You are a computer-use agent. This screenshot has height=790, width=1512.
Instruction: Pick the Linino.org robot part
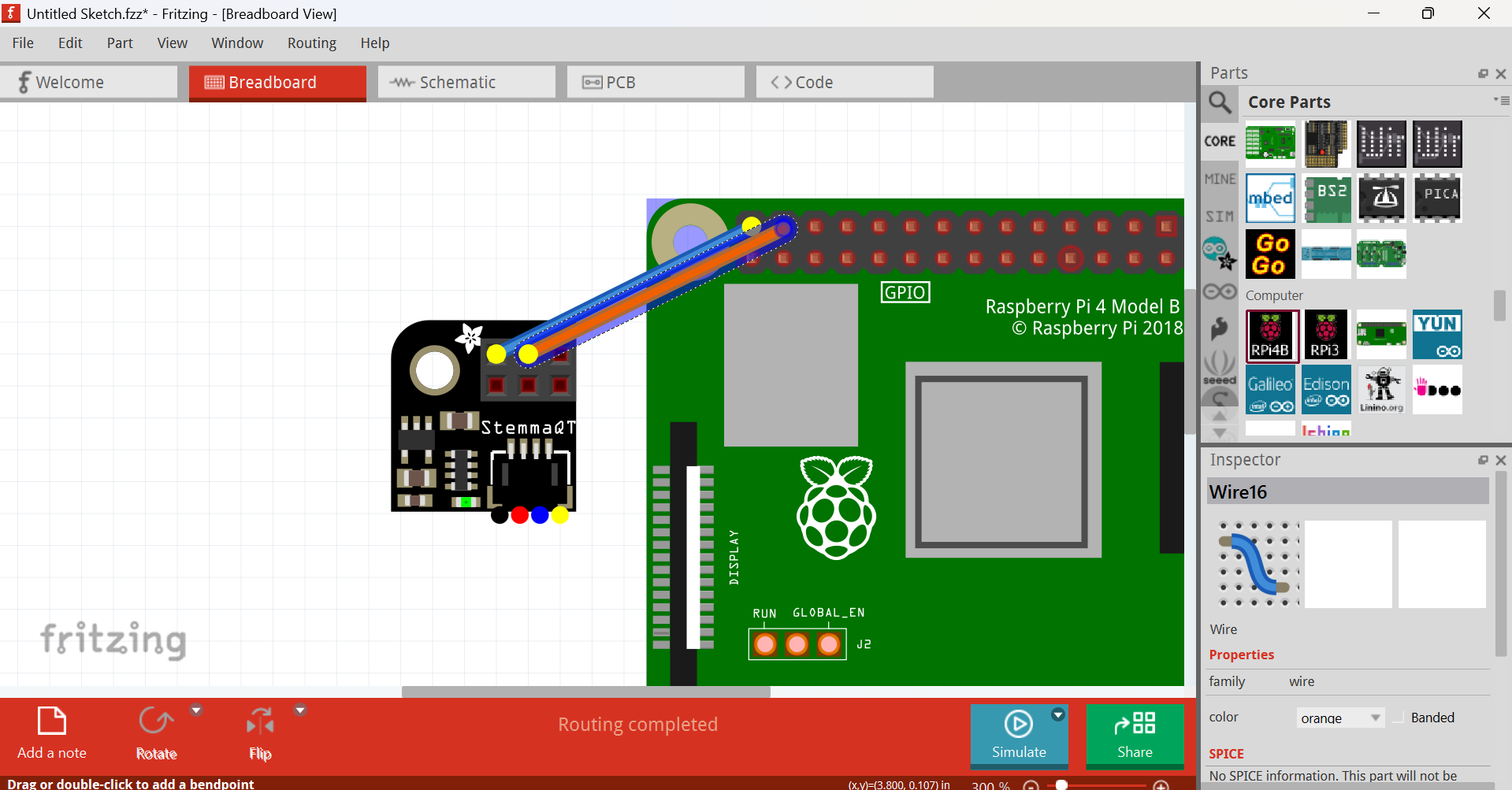(x=1382, y=389)
